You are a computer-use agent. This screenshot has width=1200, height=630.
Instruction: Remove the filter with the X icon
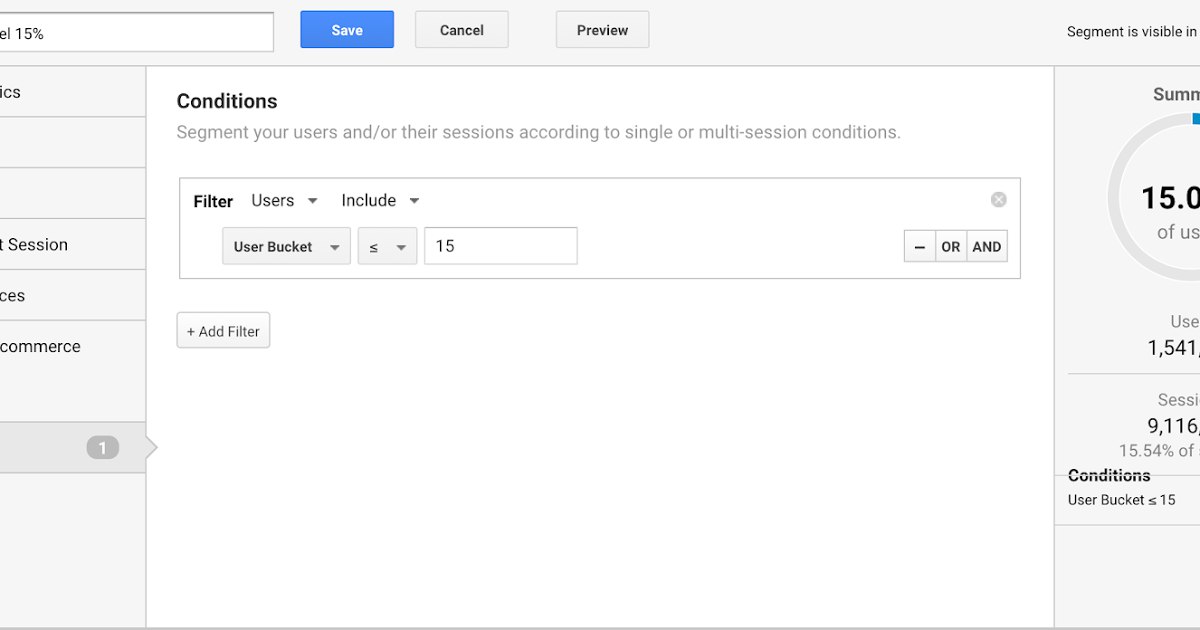pyautogui.click(x=998, y=200)
